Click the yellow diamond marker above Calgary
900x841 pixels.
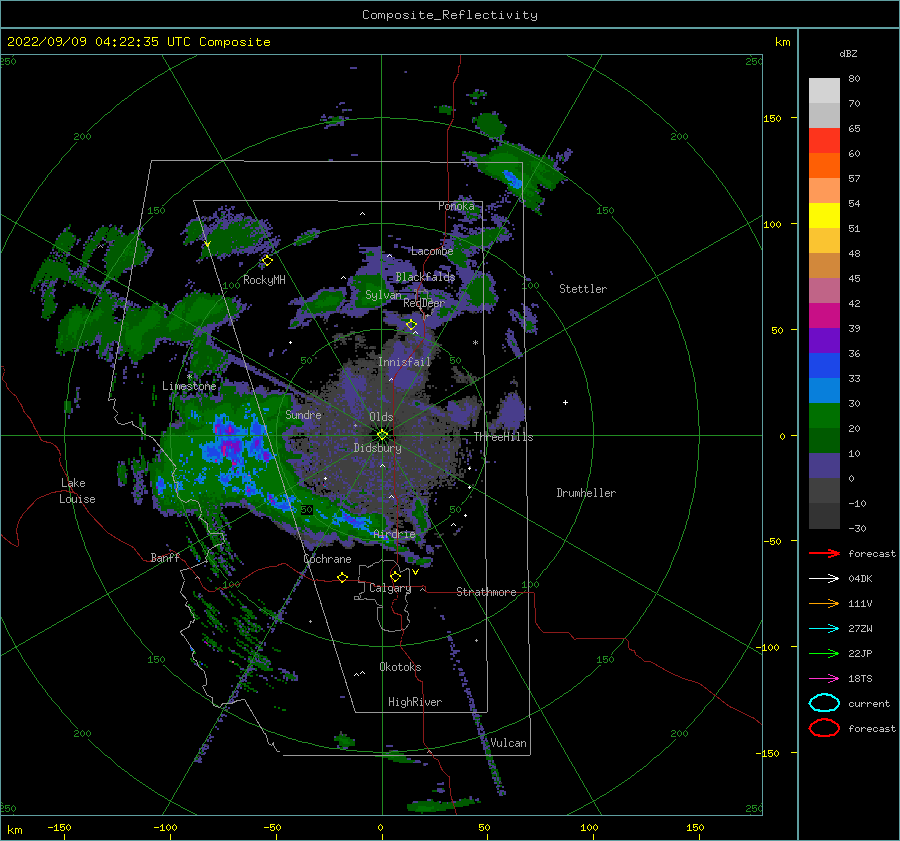pyautogui.click(x=395, y=576)
